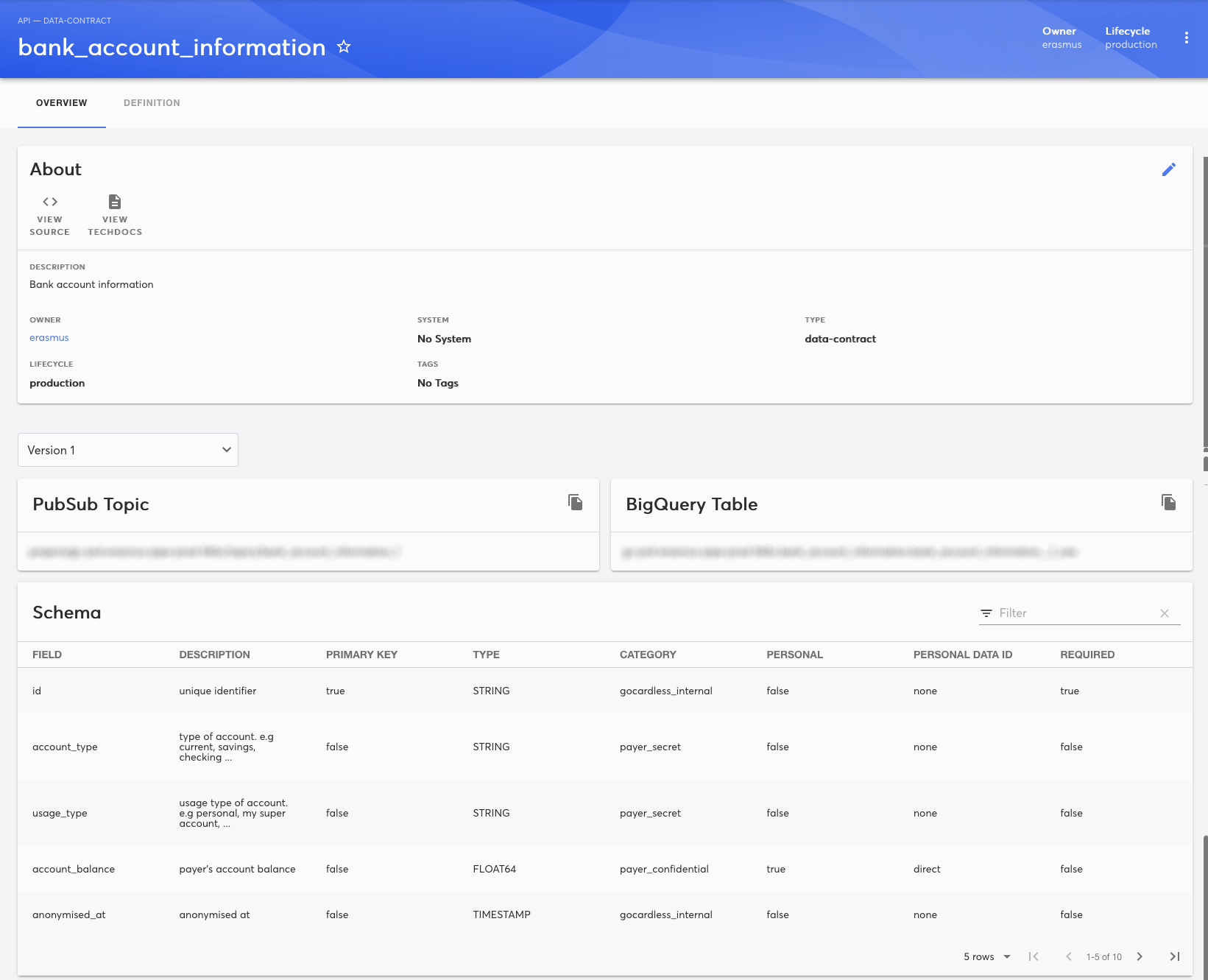
Task: Star the bank_account_information entity
Action: 344,47
